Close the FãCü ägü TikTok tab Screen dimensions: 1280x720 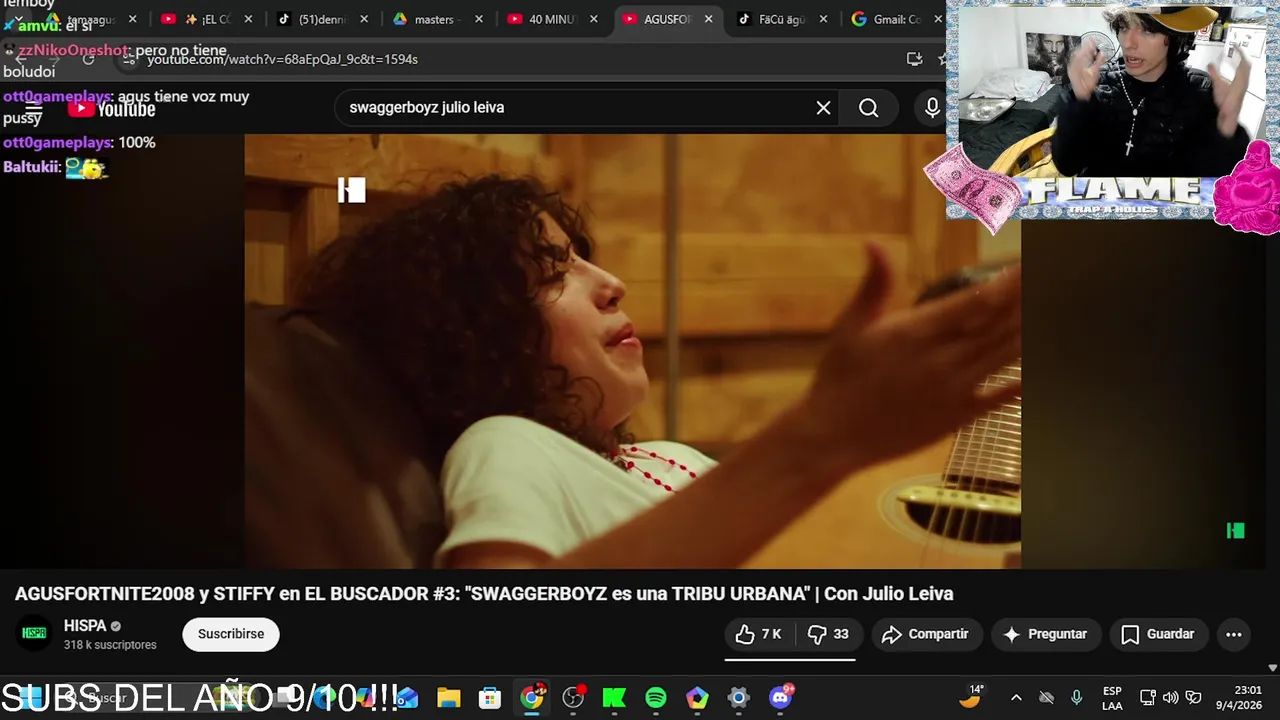(x=825, y=19)
